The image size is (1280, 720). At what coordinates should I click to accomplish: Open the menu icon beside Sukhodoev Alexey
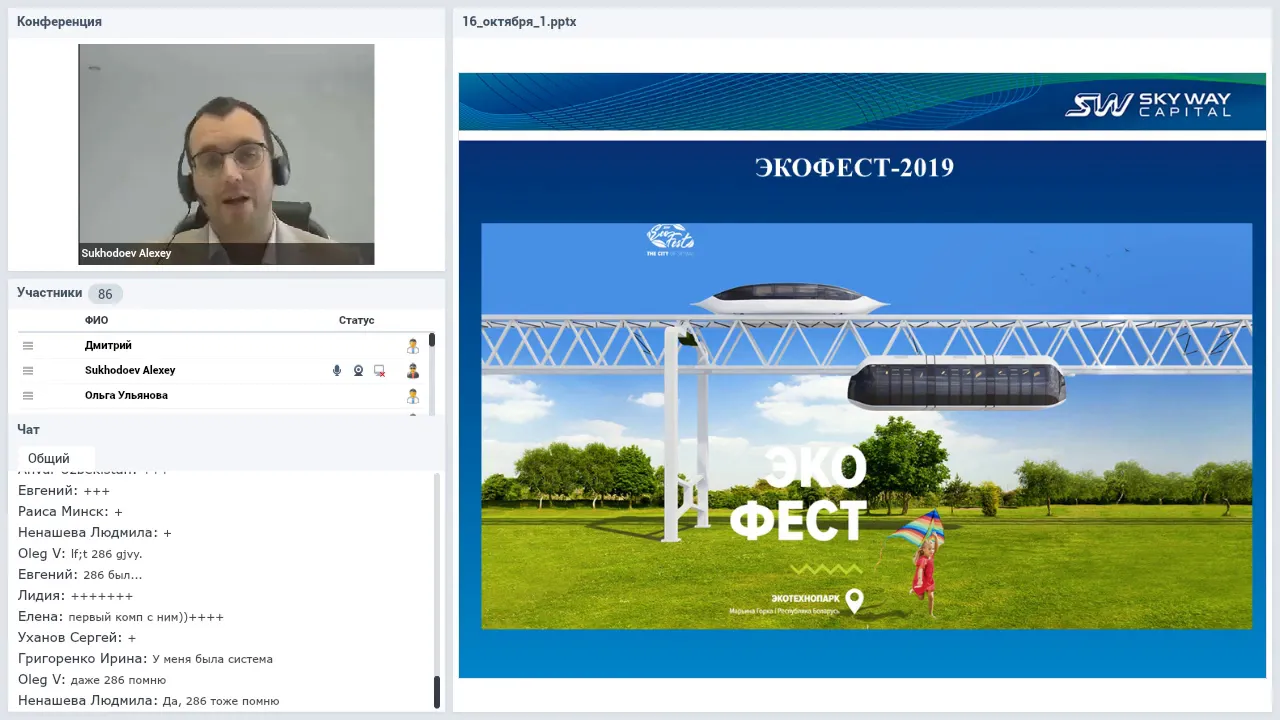(x=28, y=371)
